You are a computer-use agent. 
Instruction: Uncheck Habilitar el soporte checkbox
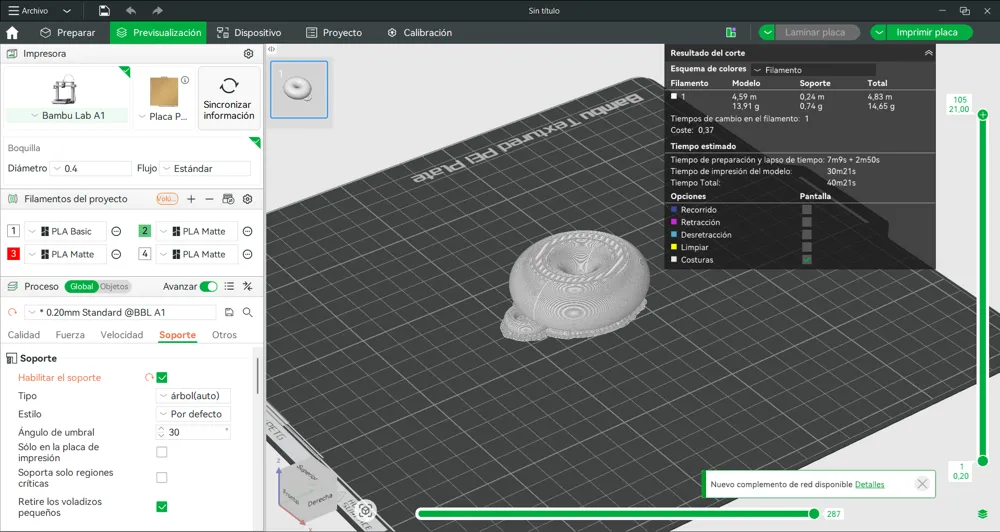point(162,378)
